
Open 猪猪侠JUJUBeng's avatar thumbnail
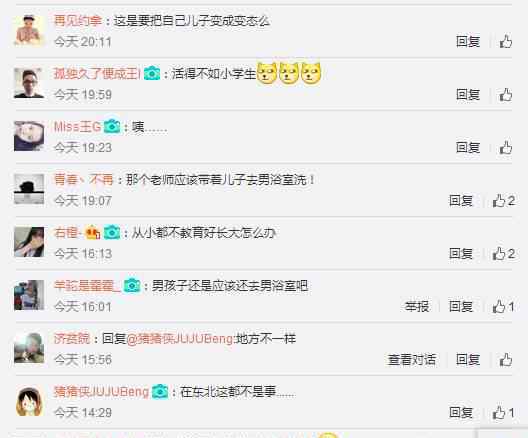coord(29,401)
